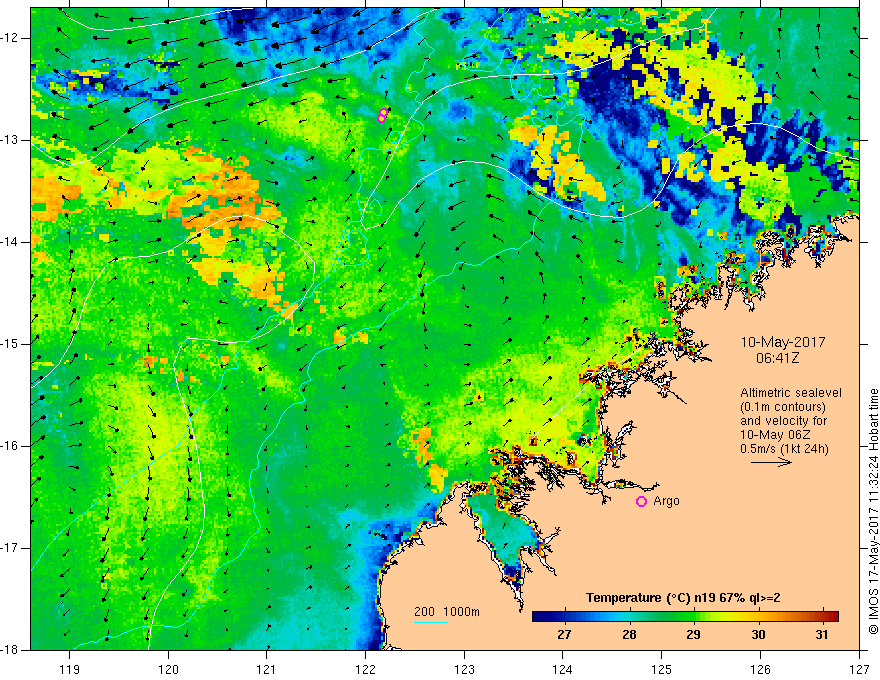Viewport: 880px width, 680px height.
Task: Click the magenta Argo legend circle
Action: [641, 502]
